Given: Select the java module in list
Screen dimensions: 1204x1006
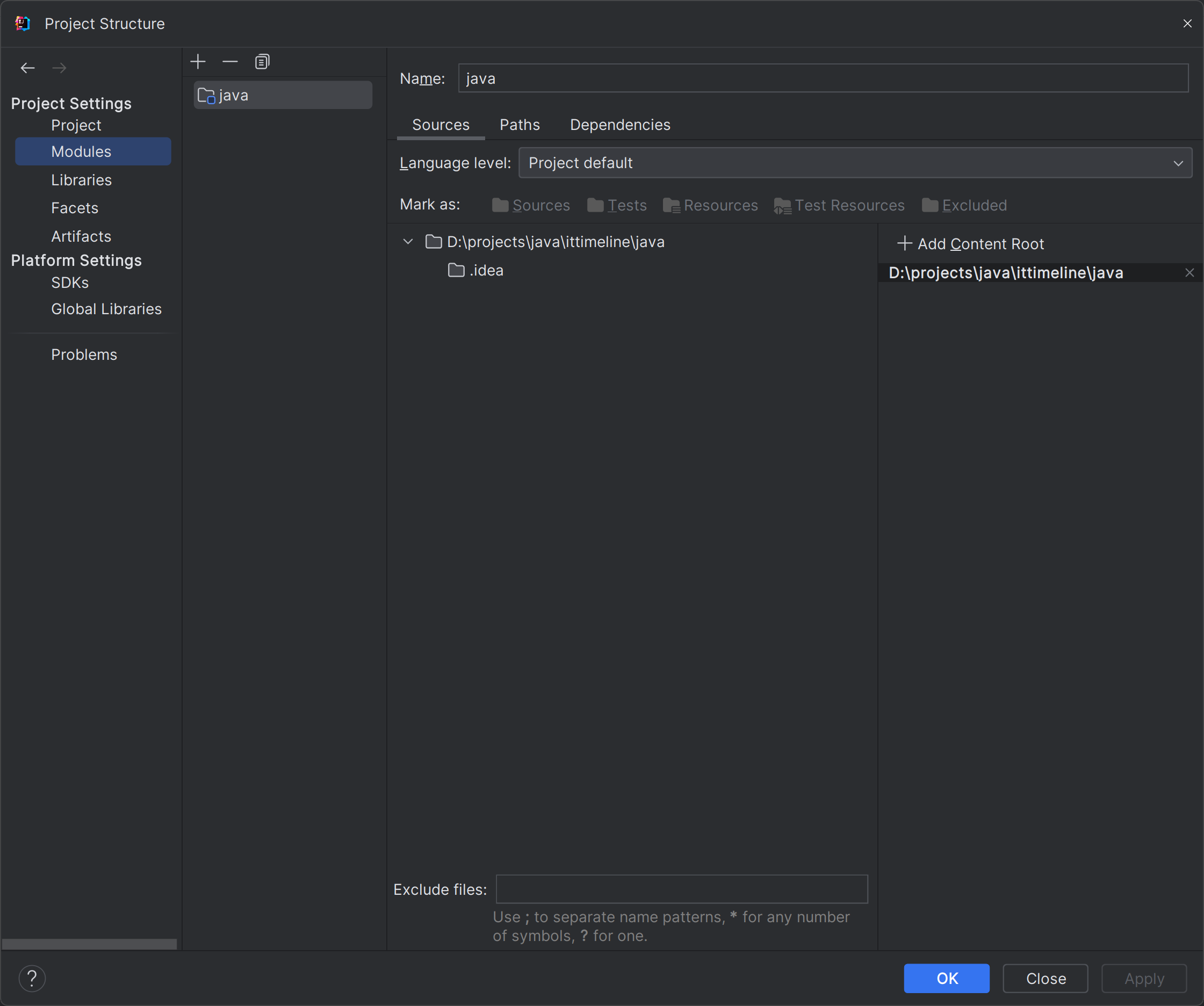Looking at the screenshot, I should 283,95.
